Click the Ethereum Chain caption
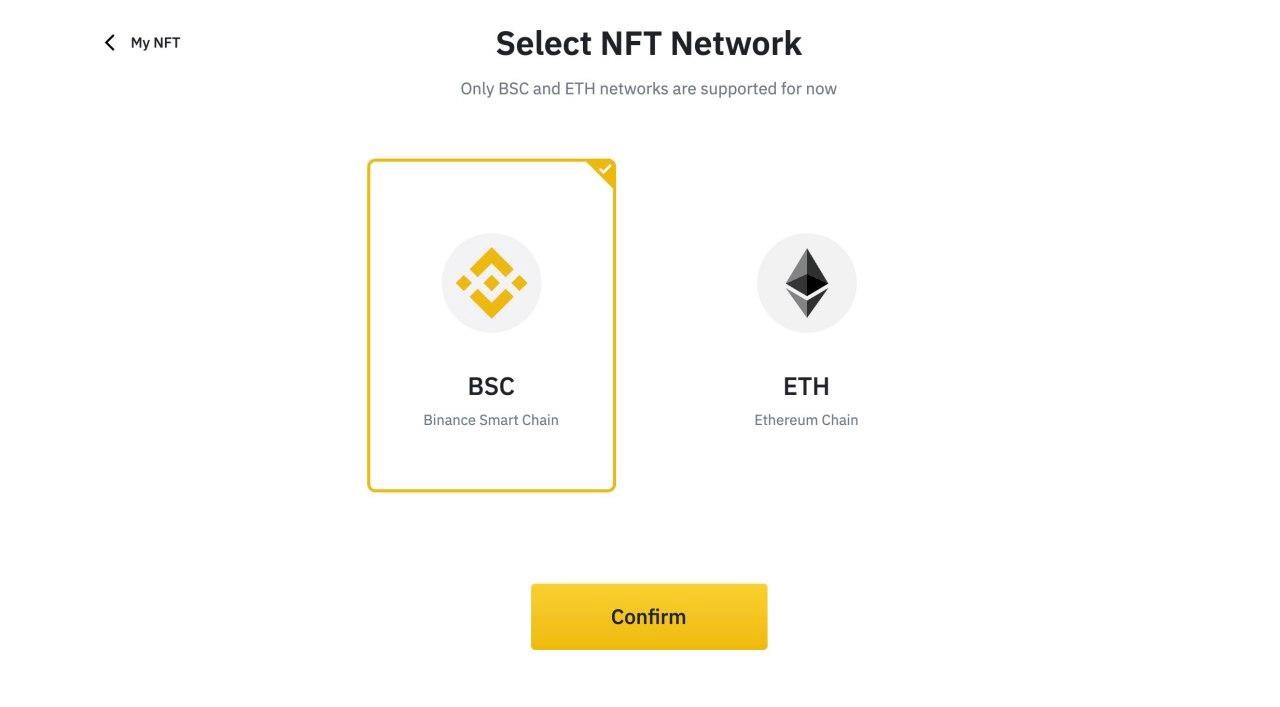The height and width of the screenshot is (707, 1280). click(806, 420)
